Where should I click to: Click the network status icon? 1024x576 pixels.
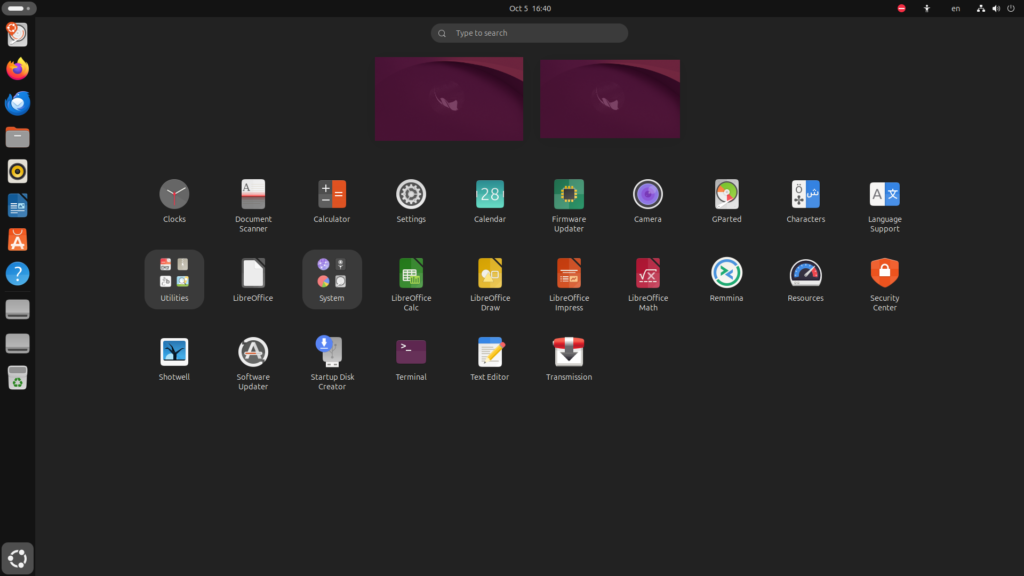pos(980,8)
